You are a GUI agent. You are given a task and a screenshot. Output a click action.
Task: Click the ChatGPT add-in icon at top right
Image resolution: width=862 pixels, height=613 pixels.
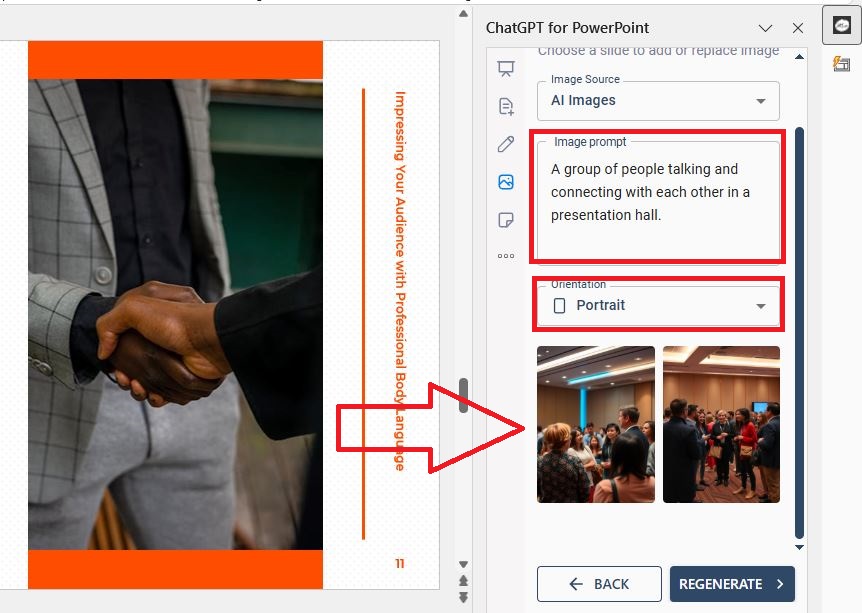point(842,25)
